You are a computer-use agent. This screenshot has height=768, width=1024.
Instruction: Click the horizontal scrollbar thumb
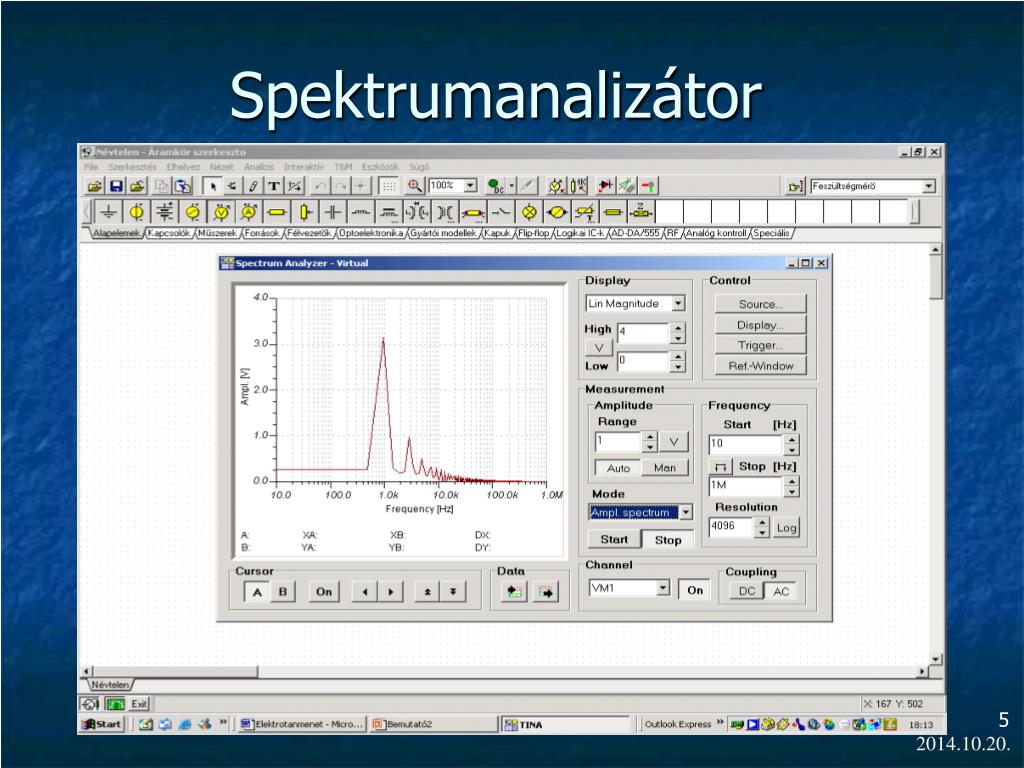click(176, 671)
